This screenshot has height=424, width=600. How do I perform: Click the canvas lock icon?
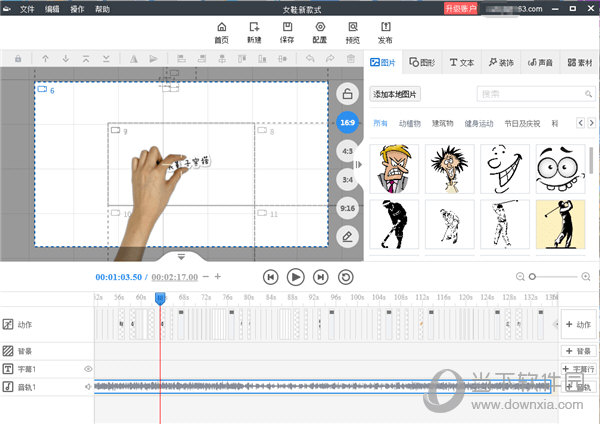click(x=347, y=94)
